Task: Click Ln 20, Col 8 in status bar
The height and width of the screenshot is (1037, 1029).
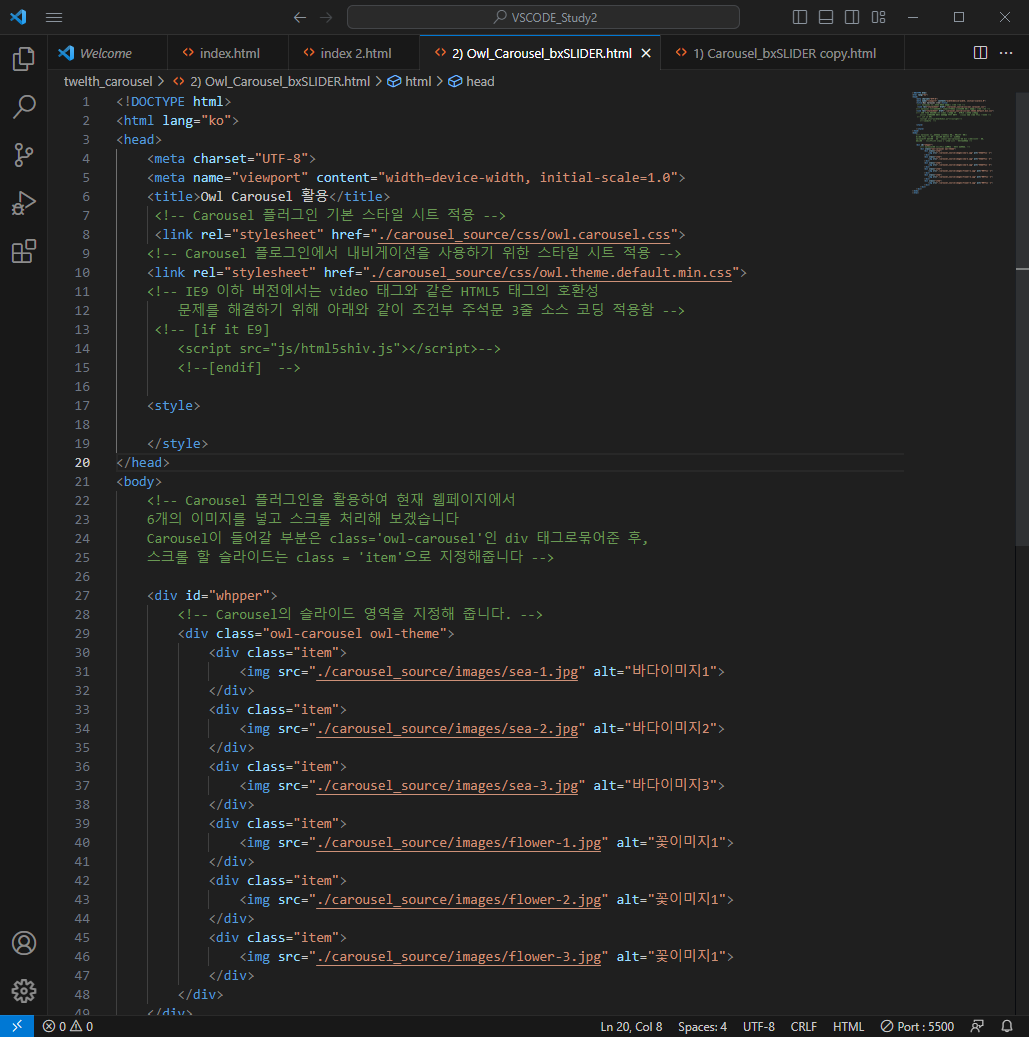Action: pos(631,1026)
